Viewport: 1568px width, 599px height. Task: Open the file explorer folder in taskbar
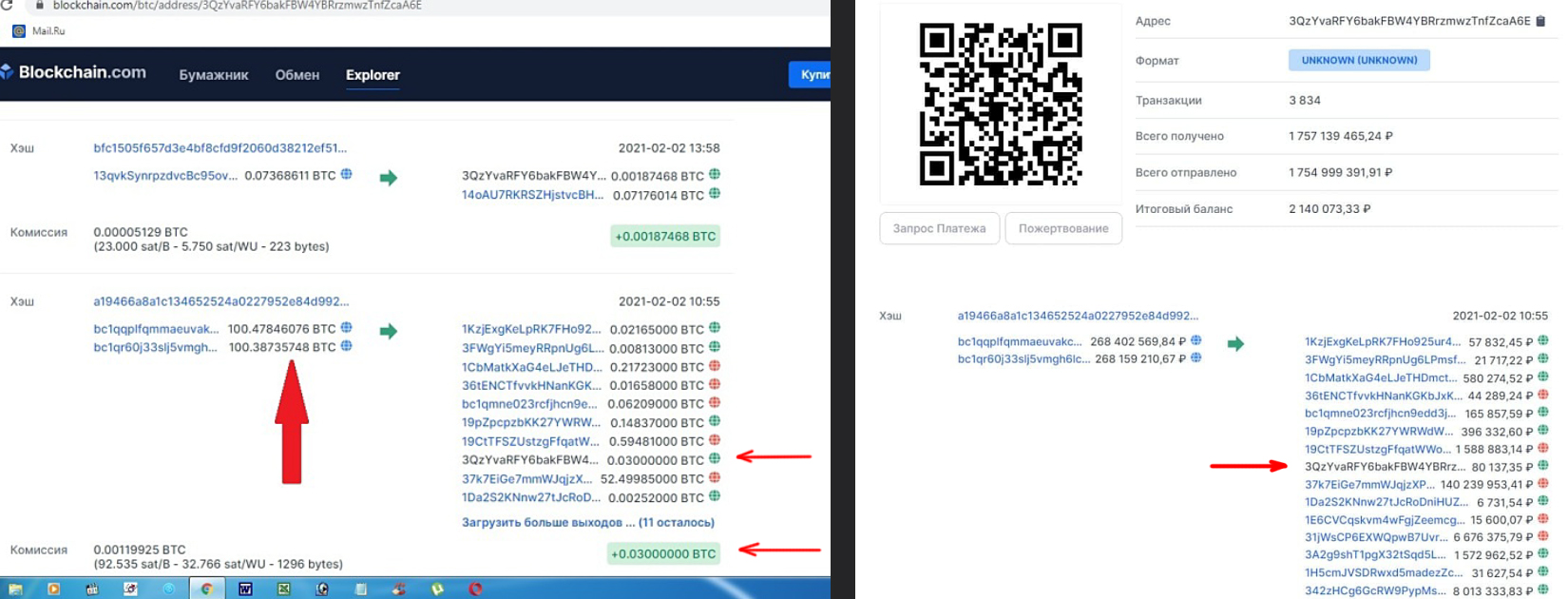pos(15,589)
